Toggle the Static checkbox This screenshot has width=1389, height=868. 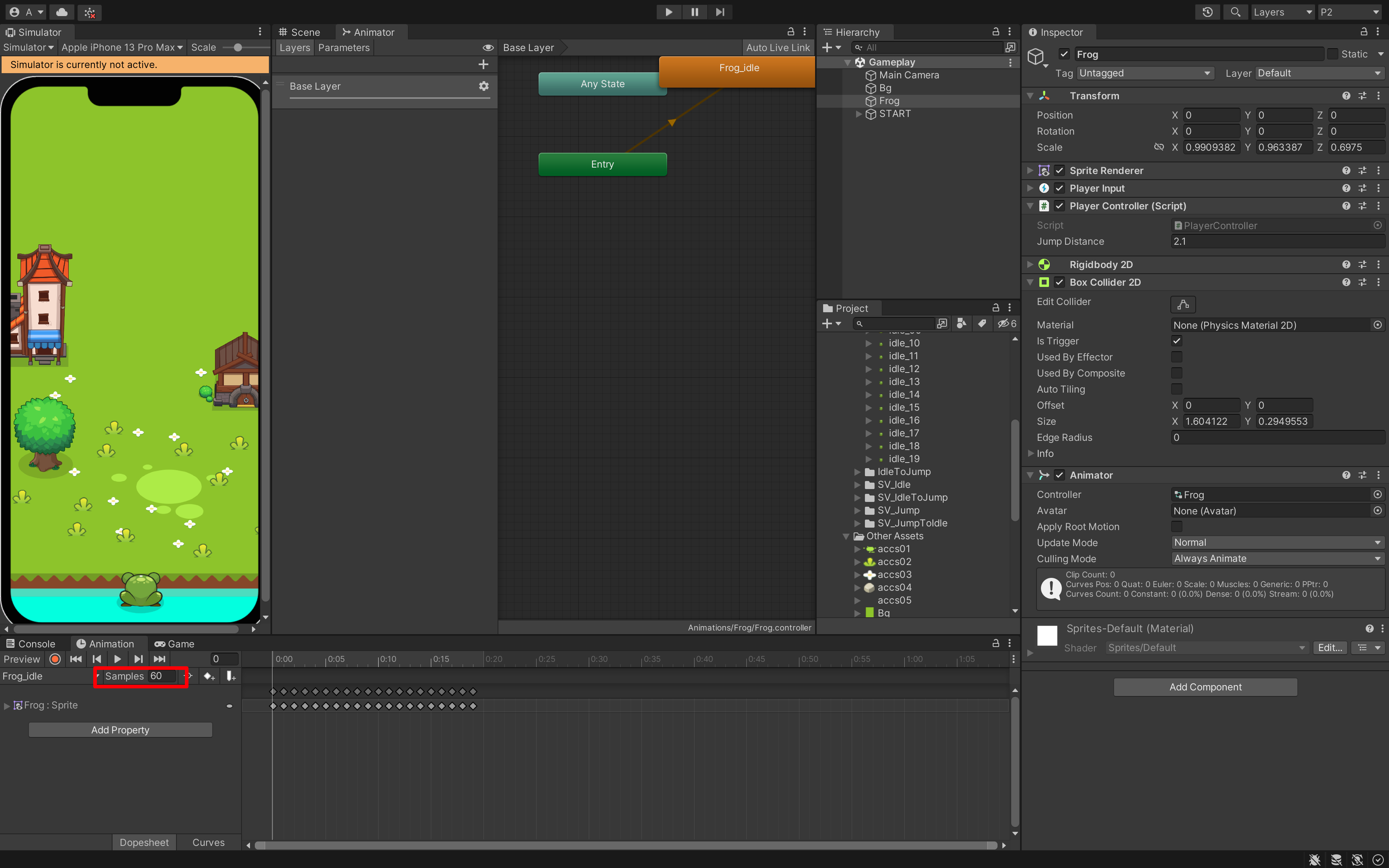[1333, 54]
